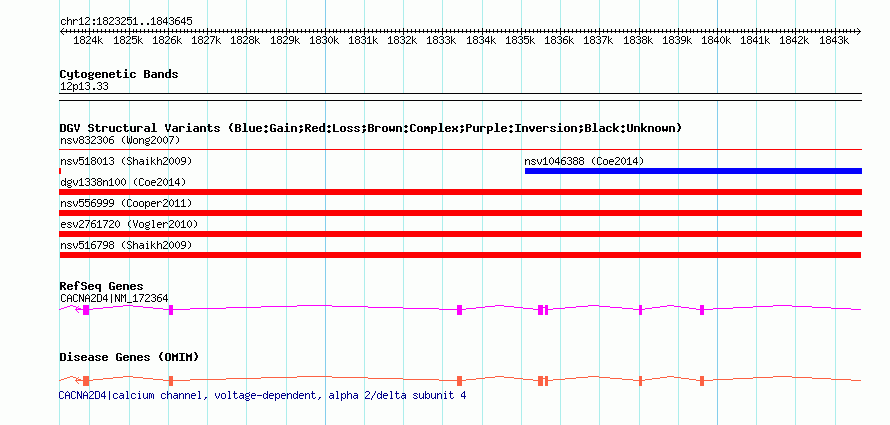Click the 1824k ruler tick label
The height and width of the screenshot is (425, 890).
click(x=89, y=40)
